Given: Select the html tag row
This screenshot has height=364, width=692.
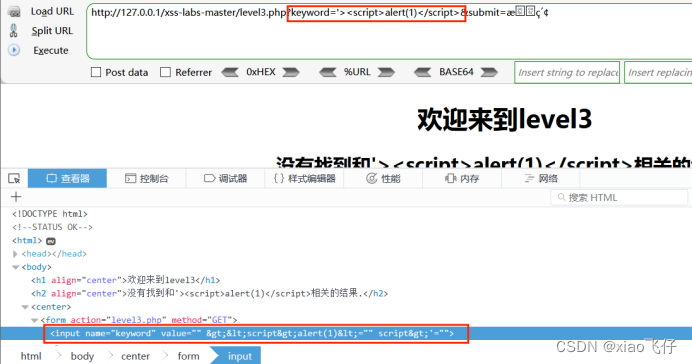Looking at the screenshot, I should pos(27,240).
